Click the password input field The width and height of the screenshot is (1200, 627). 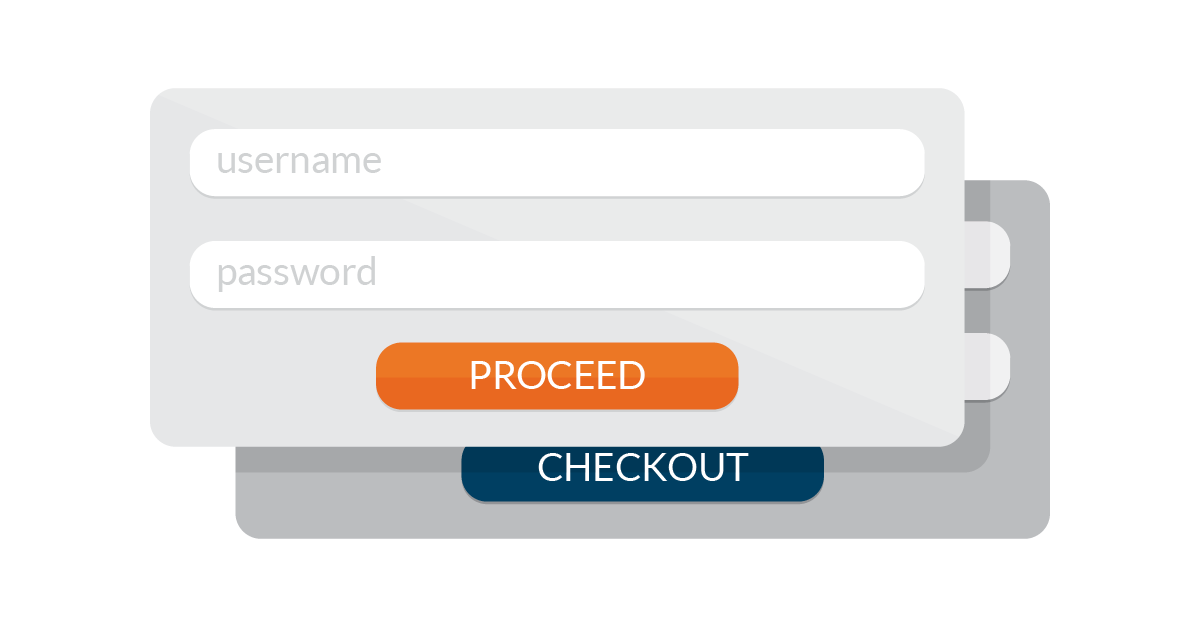point(557,273)
